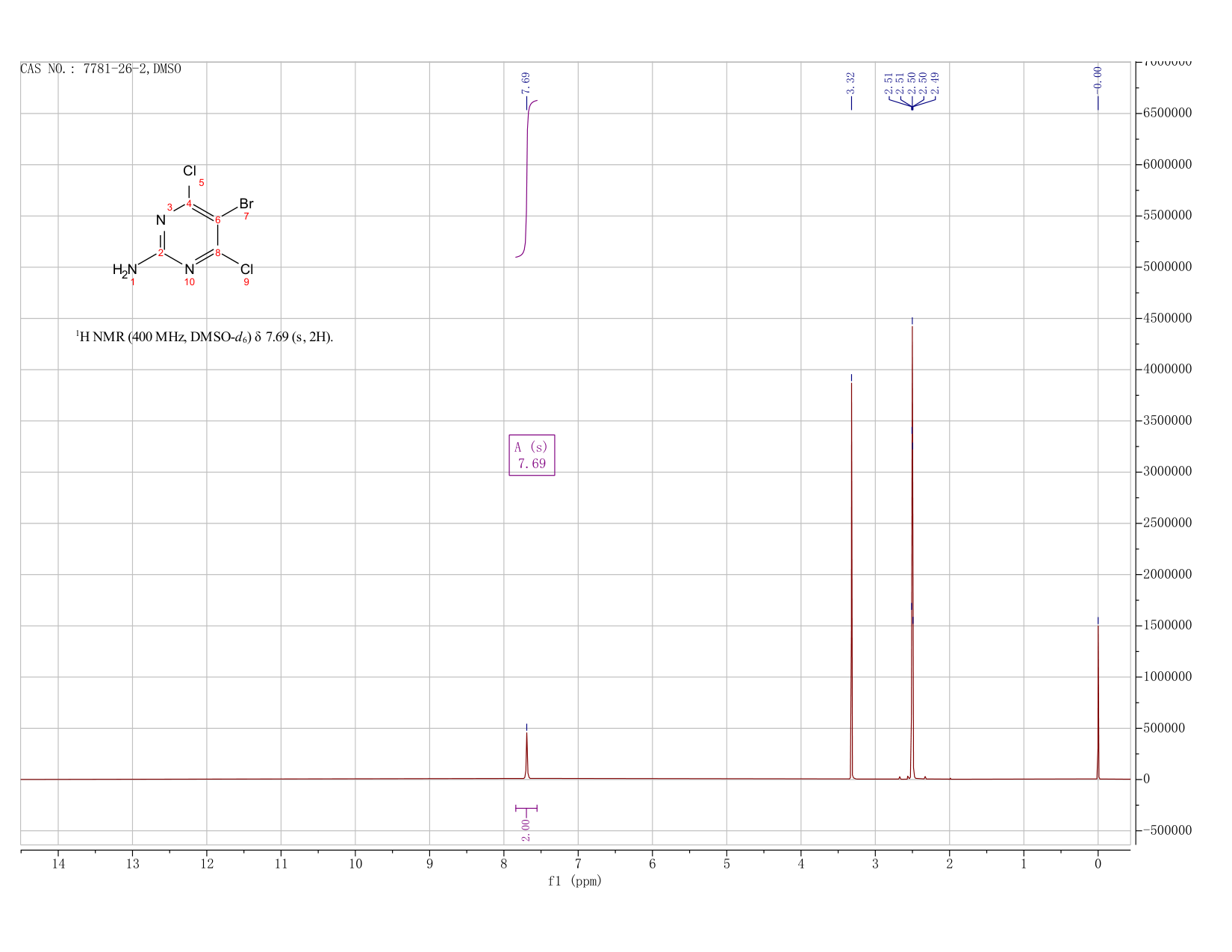The width and height of the screenshot is (1232, 952).
Task: Click the multiplet box labeled A (s) 7.69
Action: (x=532, y=455)
